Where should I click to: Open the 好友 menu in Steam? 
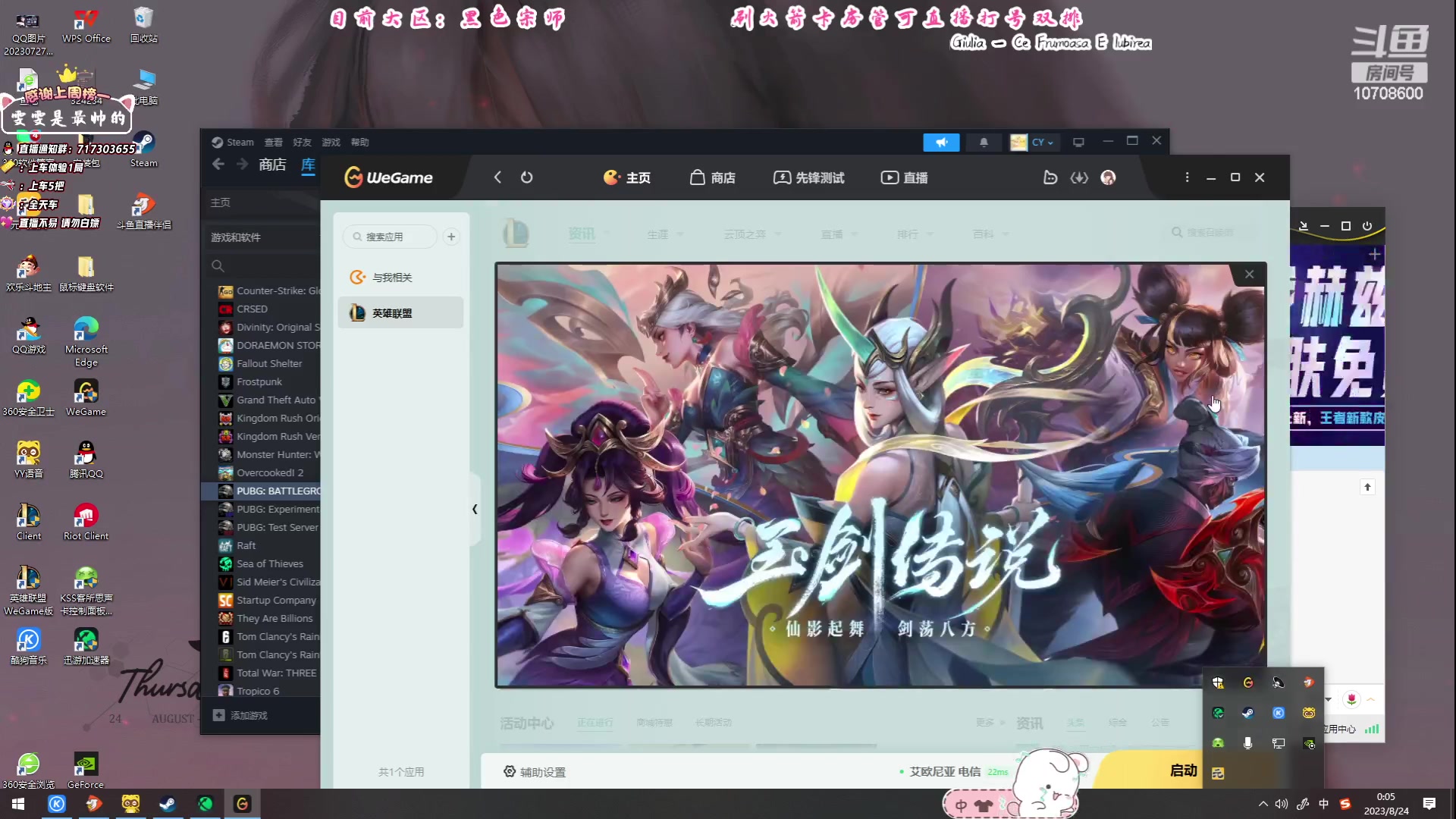(x=302, y=142)
